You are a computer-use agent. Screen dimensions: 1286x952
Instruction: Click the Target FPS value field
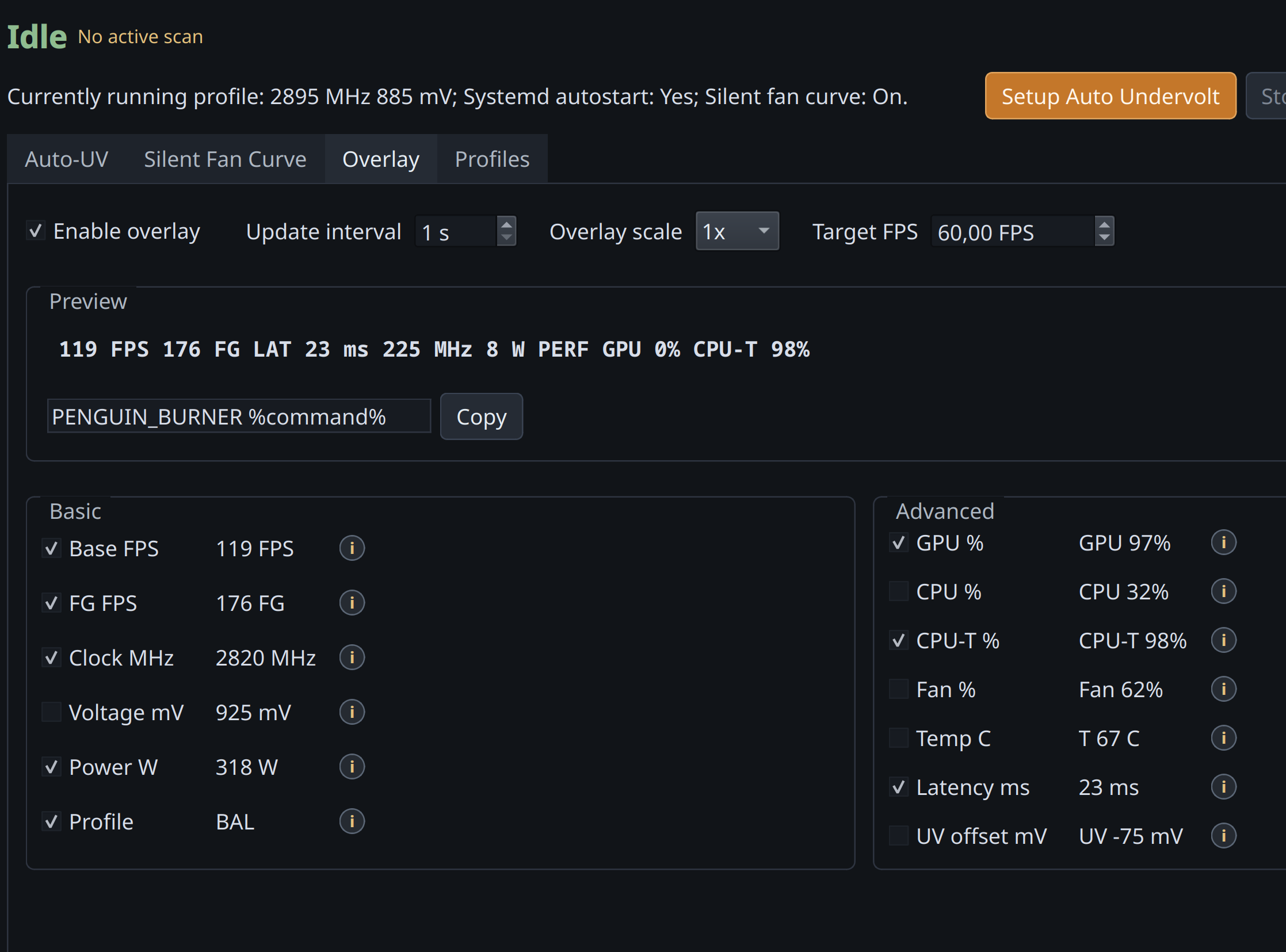click(x=1012, y=232)
